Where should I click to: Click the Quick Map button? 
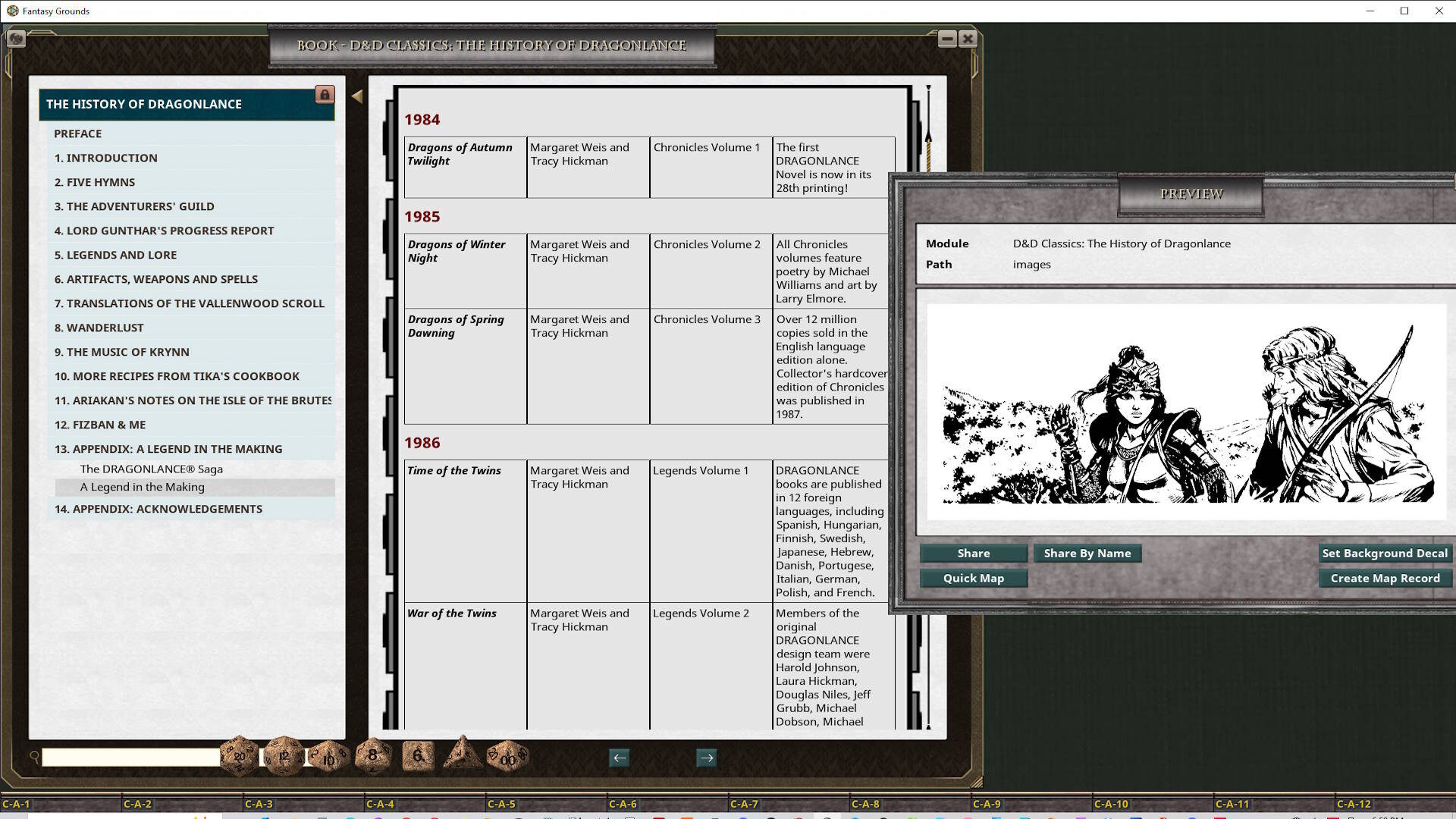coord(974,578)
